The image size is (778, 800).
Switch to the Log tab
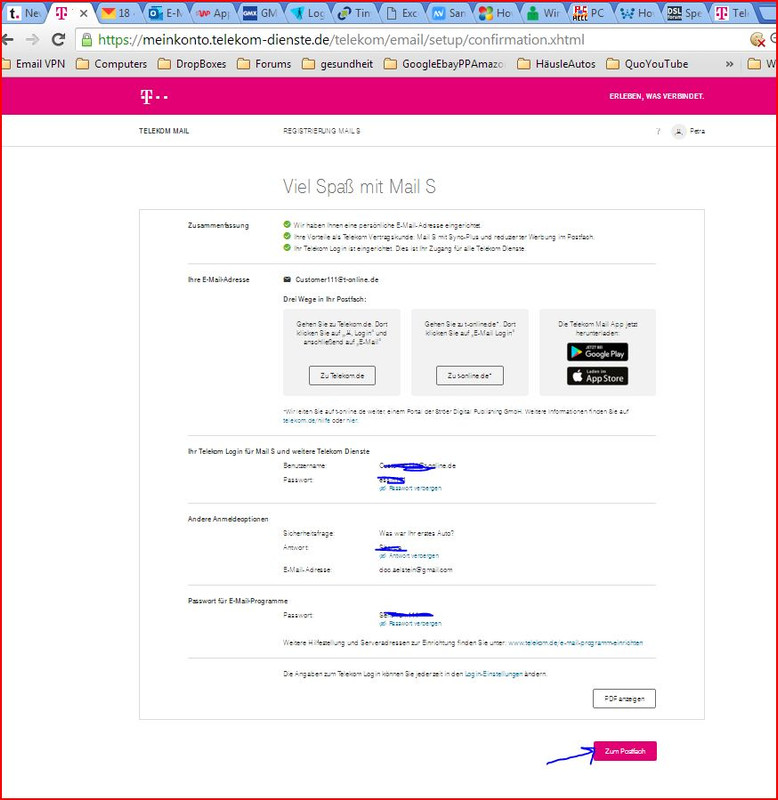pos(308,13)
